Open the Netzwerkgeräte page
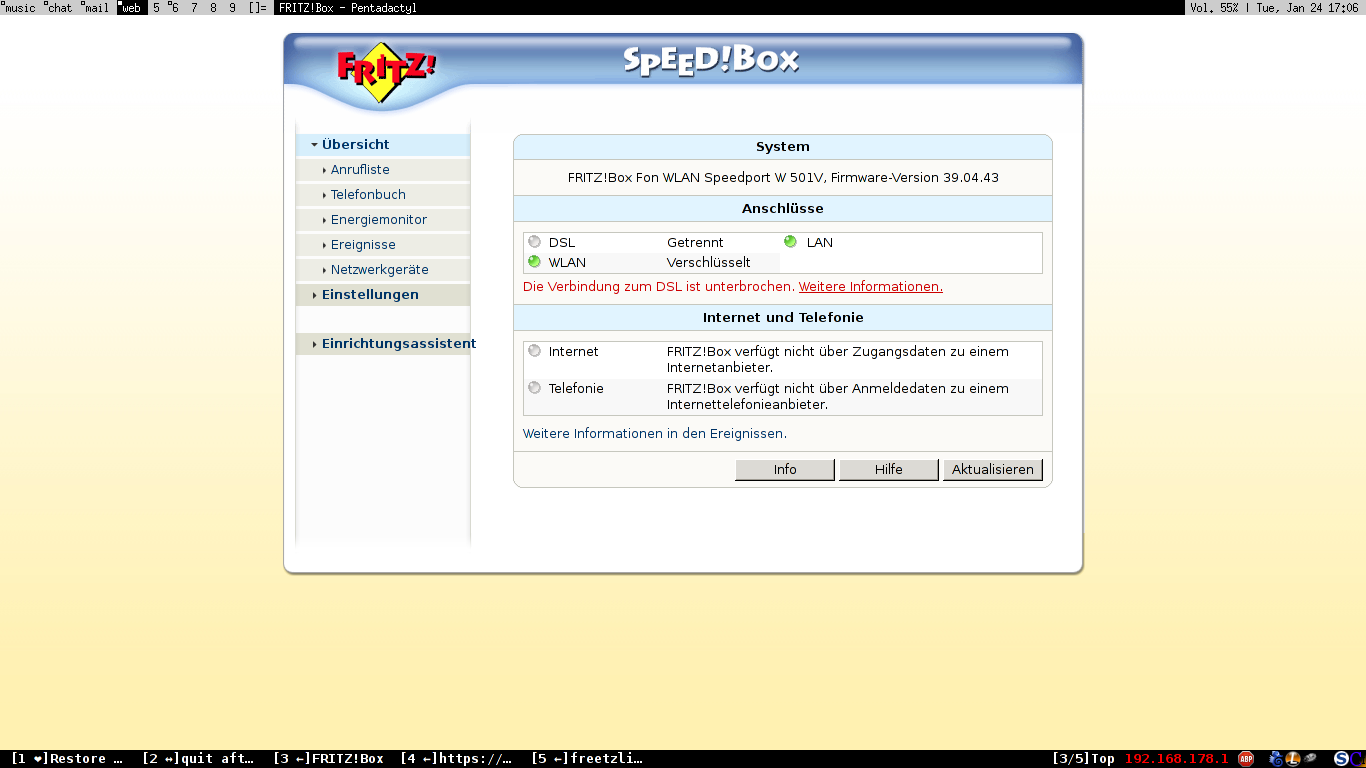Viewport: 1366px width, 768px height. tap(380, 270)
